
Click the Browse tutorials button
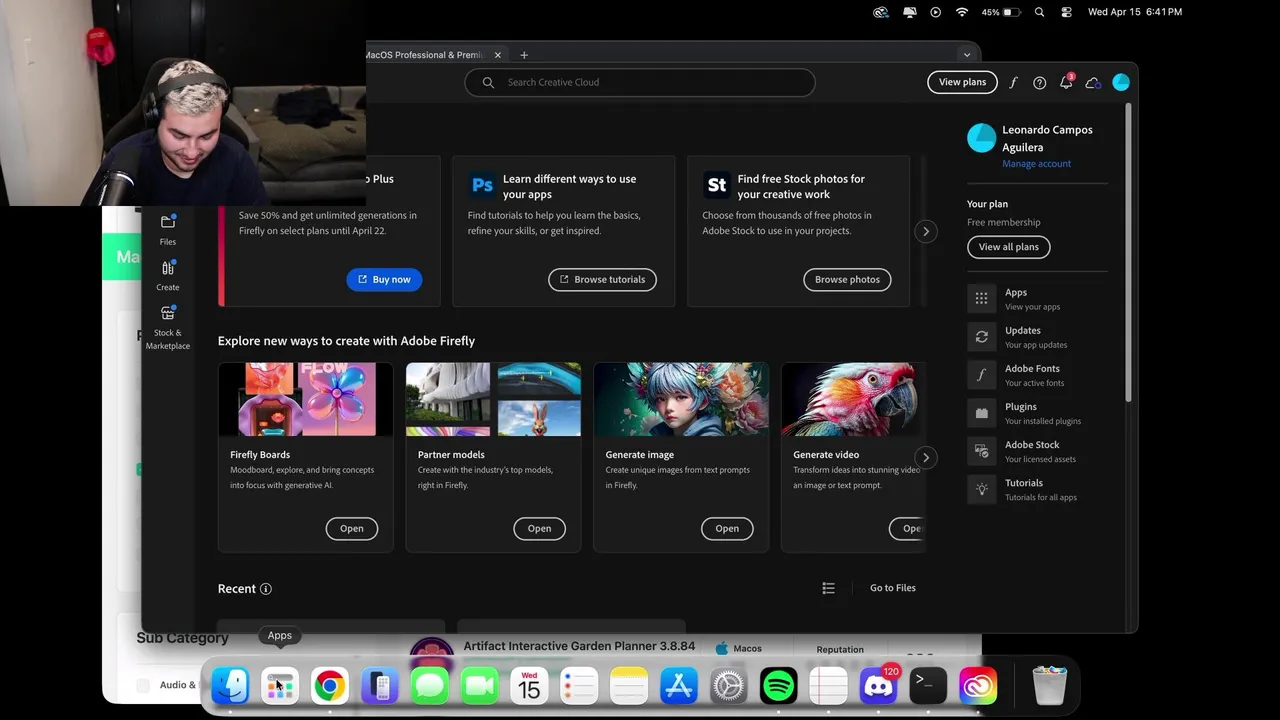[602, 280]
